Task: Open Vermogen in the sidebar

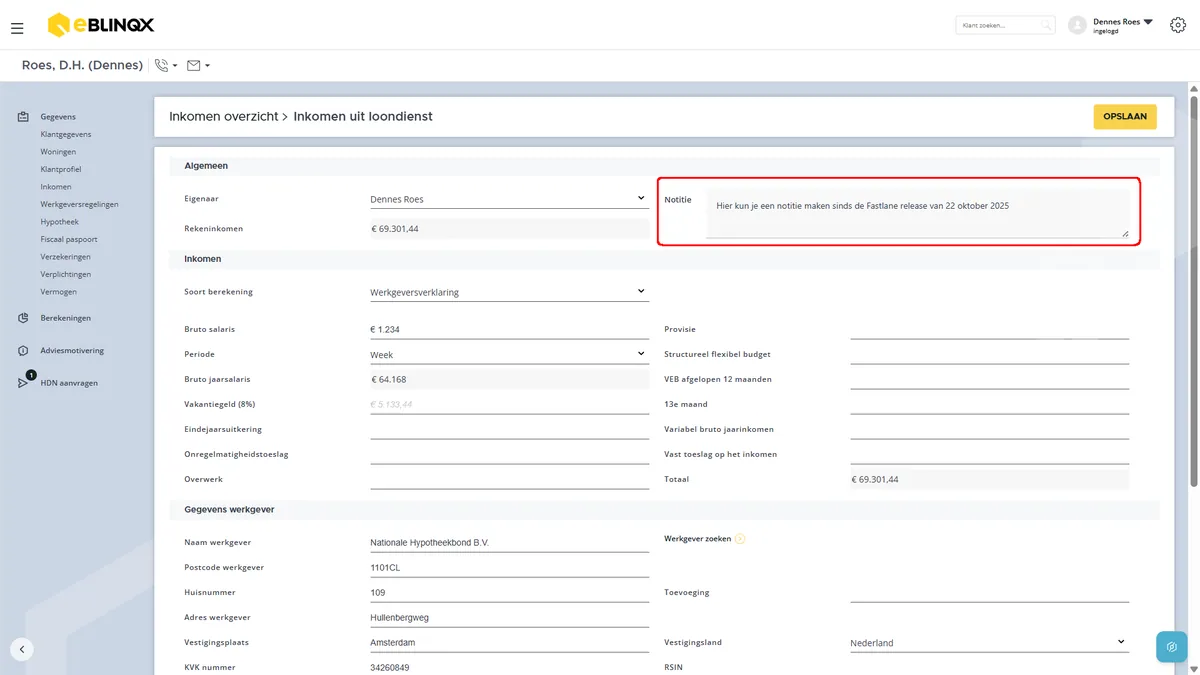Action: 59,292
